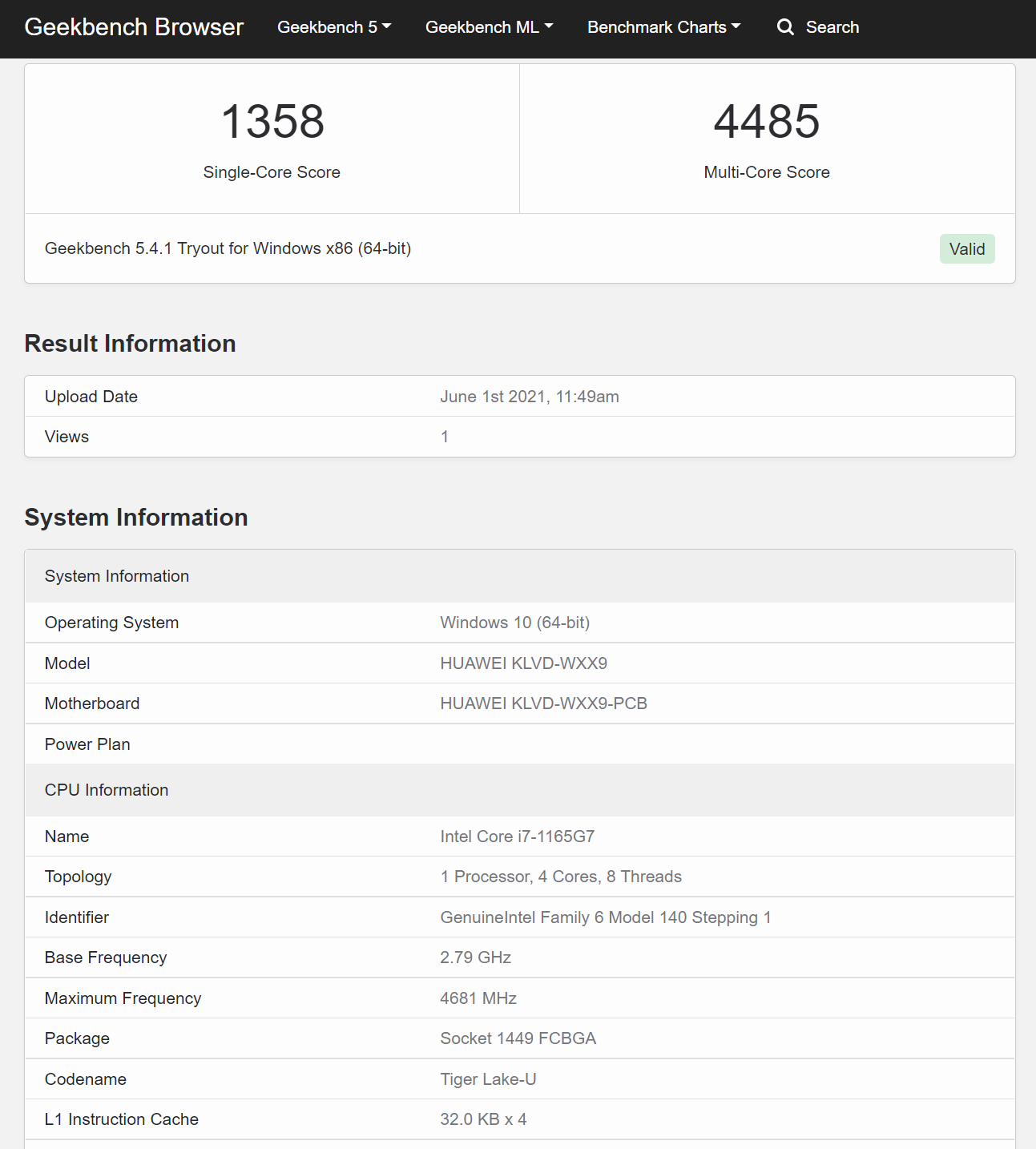The image size is (1036, 1149).
Task: Click the CPU Information section header
Action: click(x=107, y=790)
